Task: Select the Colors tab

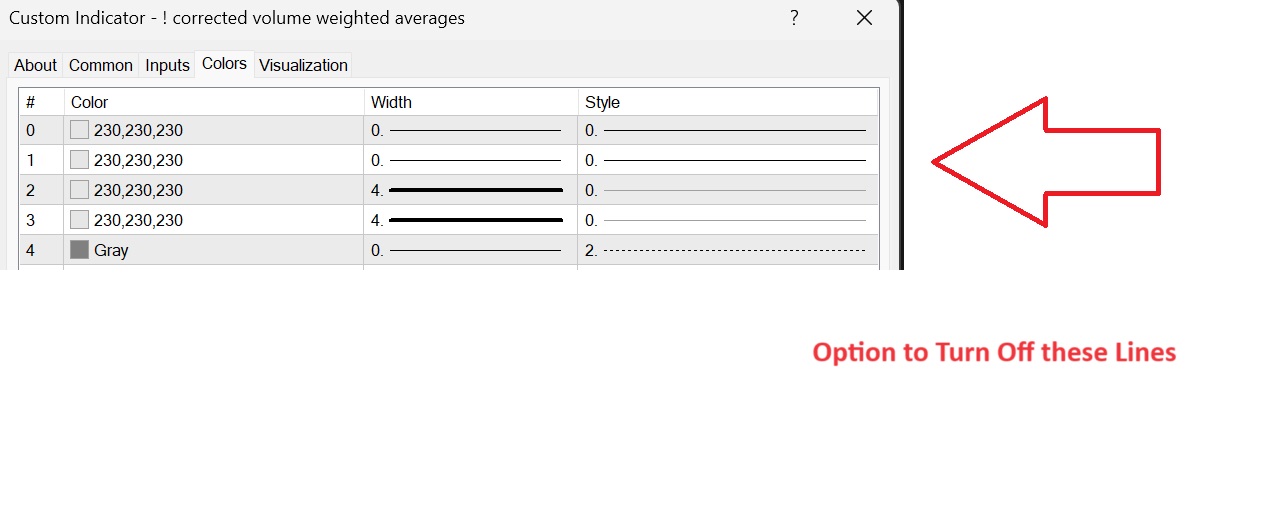Action: click(x=224, y=64)
